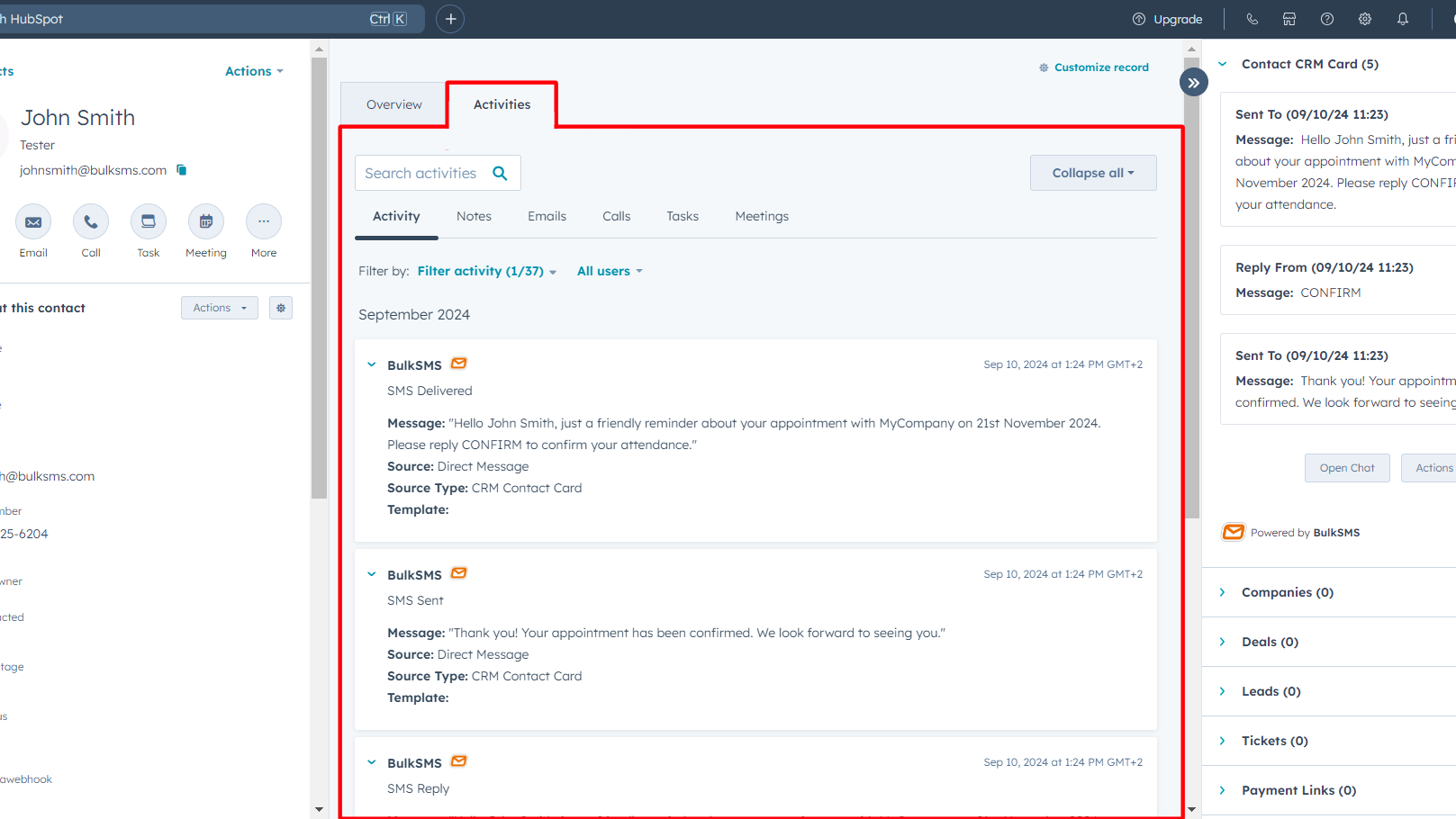1456x819 pixels.
Task: Open the Marketplace icon in top bar
Action: click(1289, 19)
